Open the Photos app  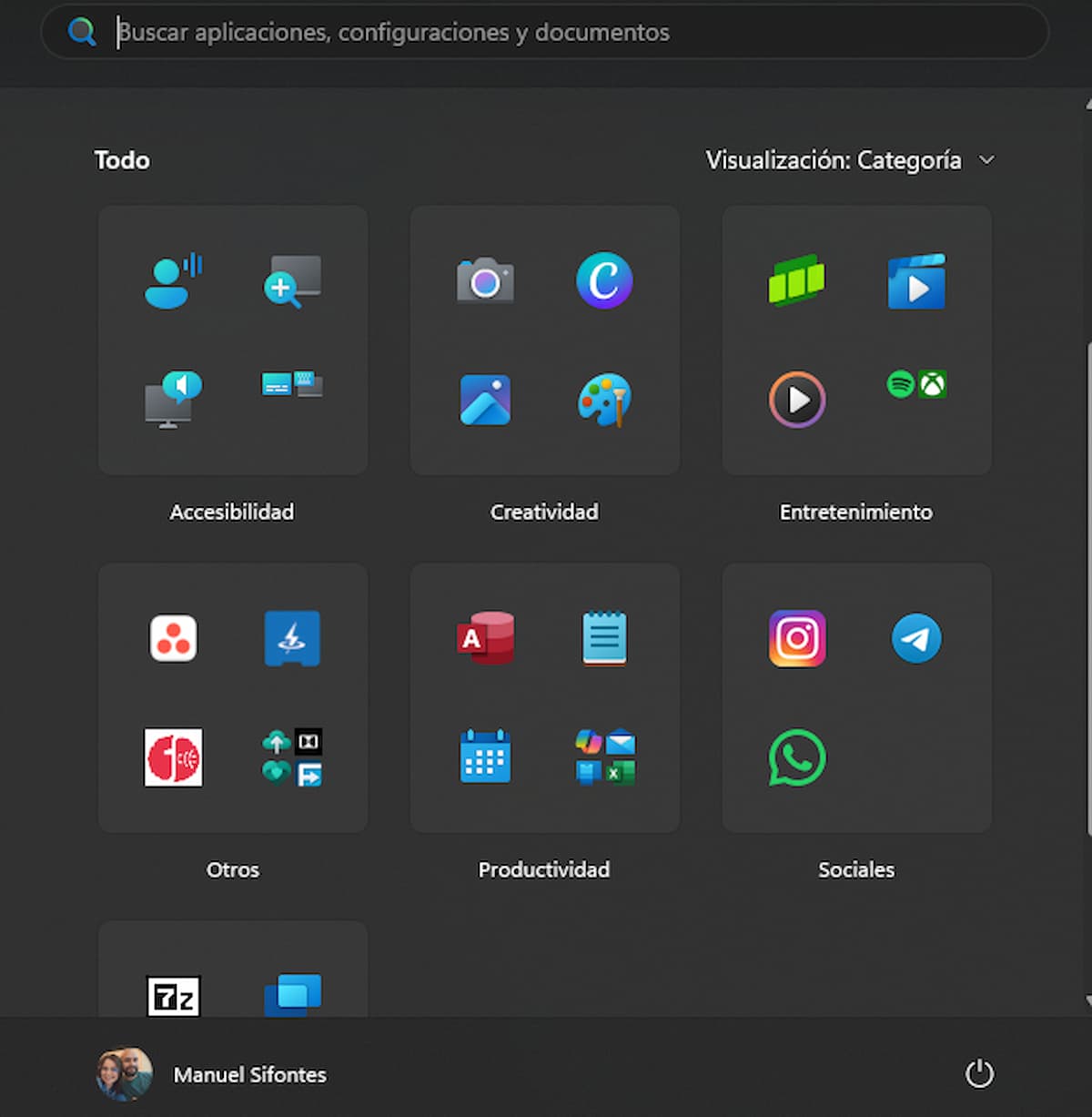pos(485,400)
